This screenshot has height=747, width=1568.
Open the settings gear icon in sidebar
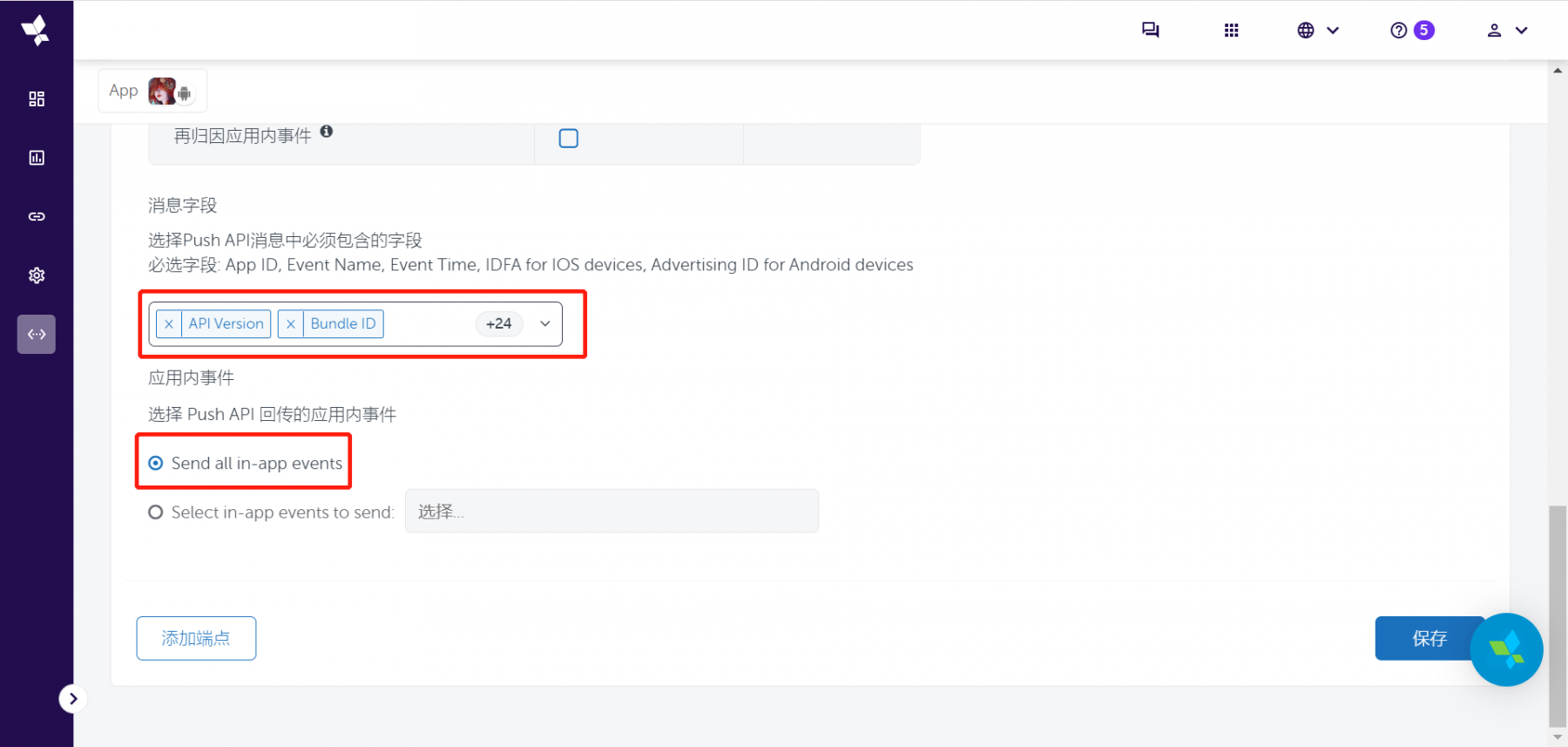point(37,275)
